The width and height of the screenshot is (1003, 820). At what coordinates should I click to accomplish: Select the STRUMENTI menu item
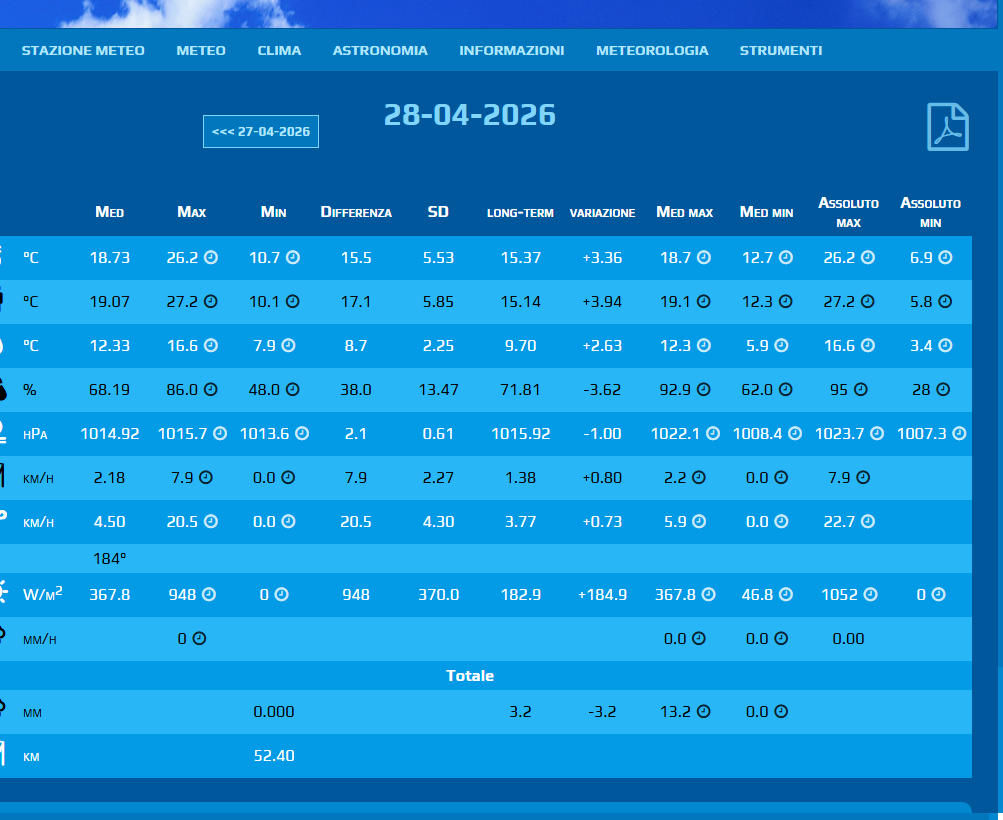[781, 50]
